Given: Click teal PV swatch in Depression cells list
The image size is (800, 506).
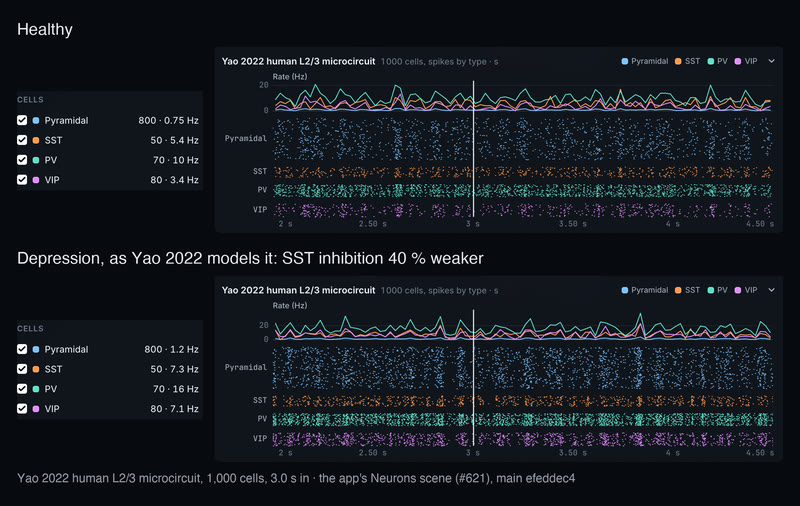Looking at the screenshot, I should 36,389.
